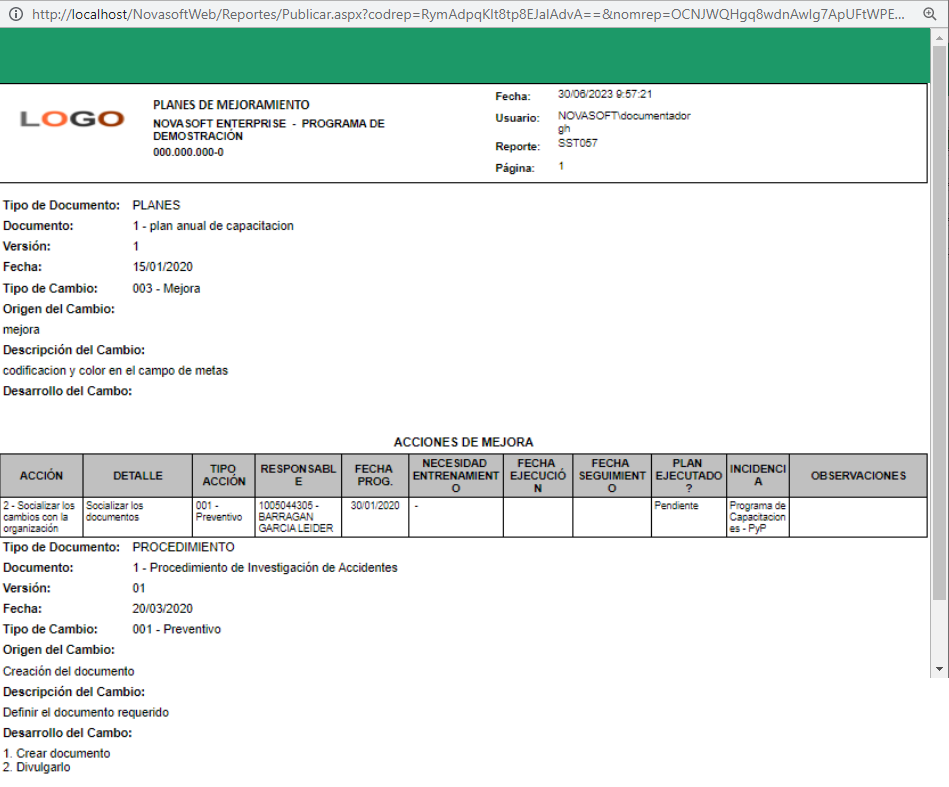This screenshot has height=787, width=949.
Task: Click the '1. Crear documento' line
Action: [x=57, y=754]
